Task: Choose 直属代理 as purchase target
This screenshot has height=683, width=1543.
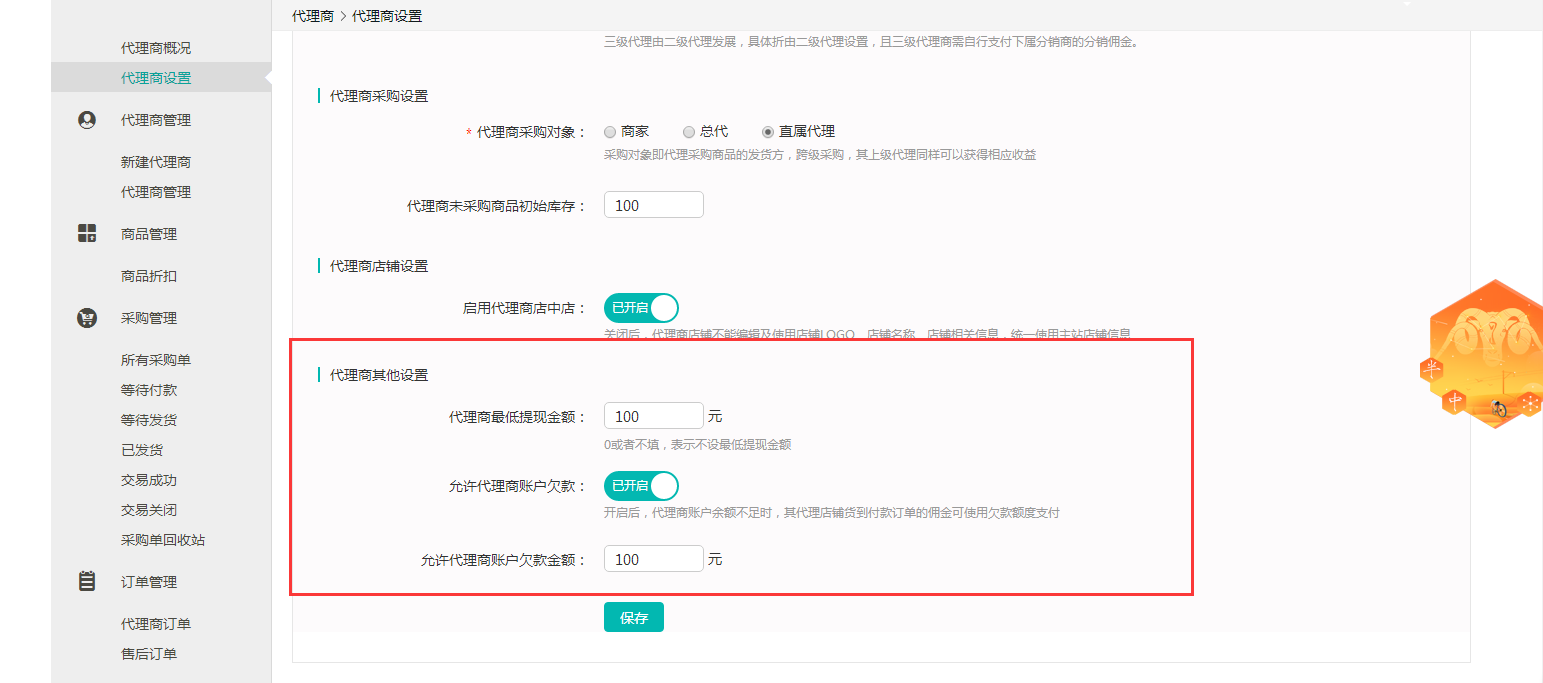Action: pyautogui.click(x=768, y=132)
